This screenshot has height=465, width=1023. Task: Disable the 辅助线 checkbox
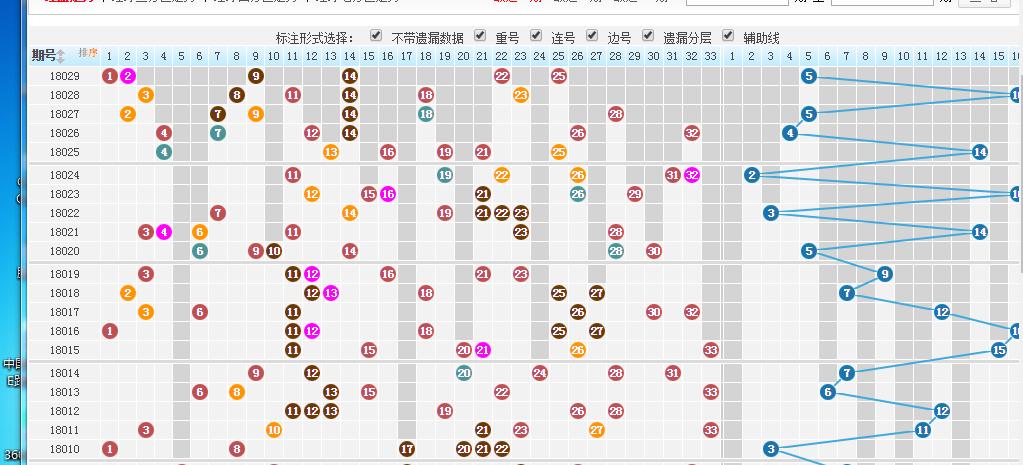click(728, 36)
